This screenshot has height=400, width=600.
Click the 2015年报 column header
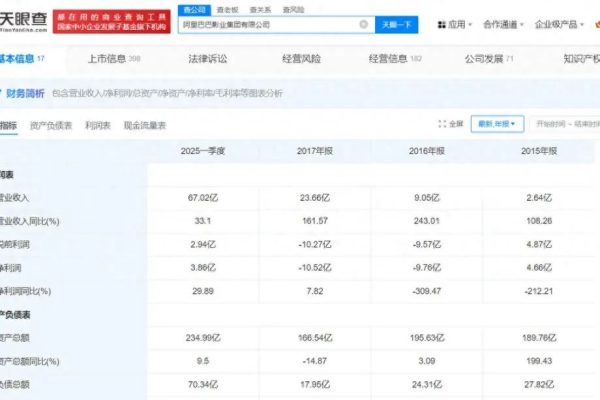(539, 151)
